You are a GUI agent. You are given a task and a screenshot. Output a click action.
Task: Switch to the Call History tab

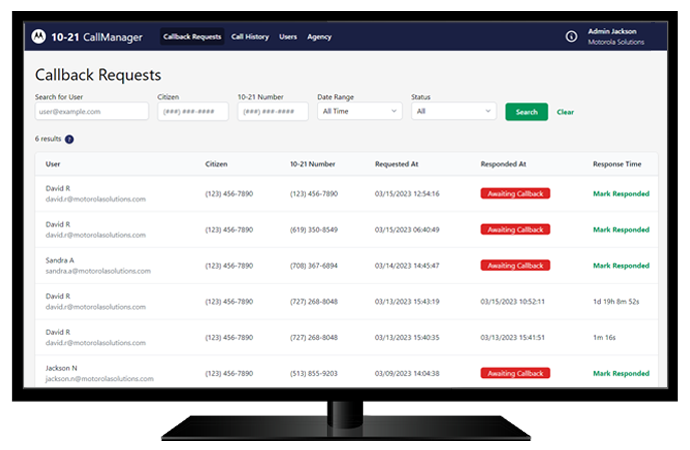point(250,37)
